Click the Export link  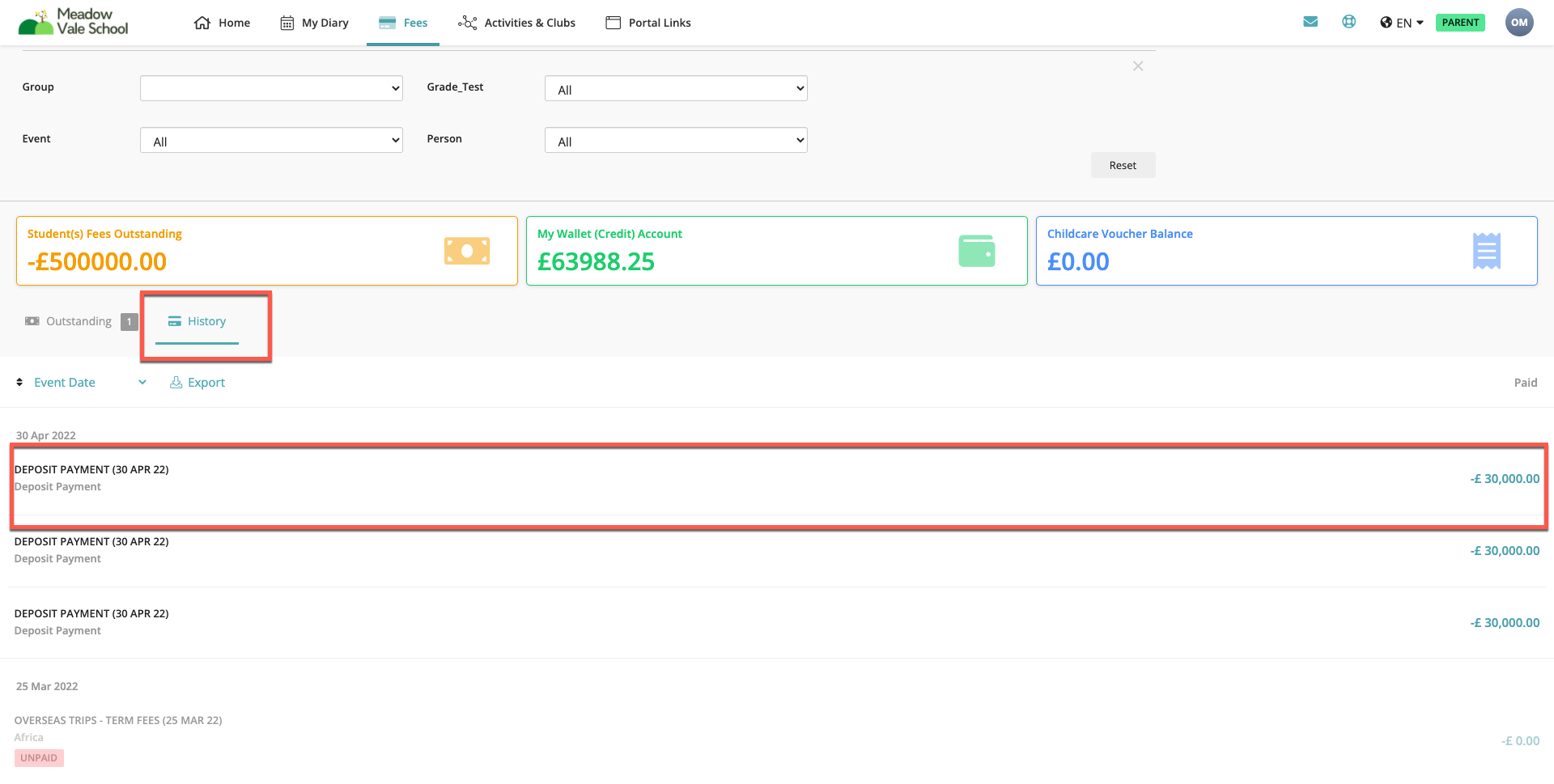pyautogui.click(x=197, y=382)
